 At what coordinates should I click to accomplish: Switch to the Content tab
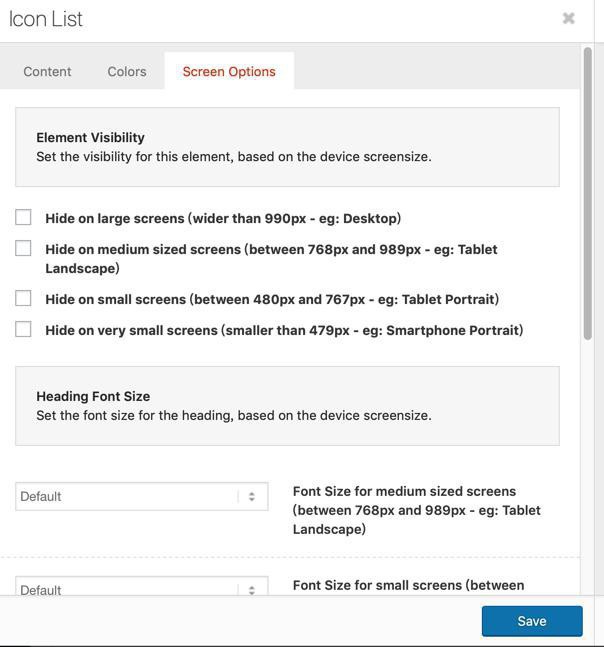coord(47,71)
